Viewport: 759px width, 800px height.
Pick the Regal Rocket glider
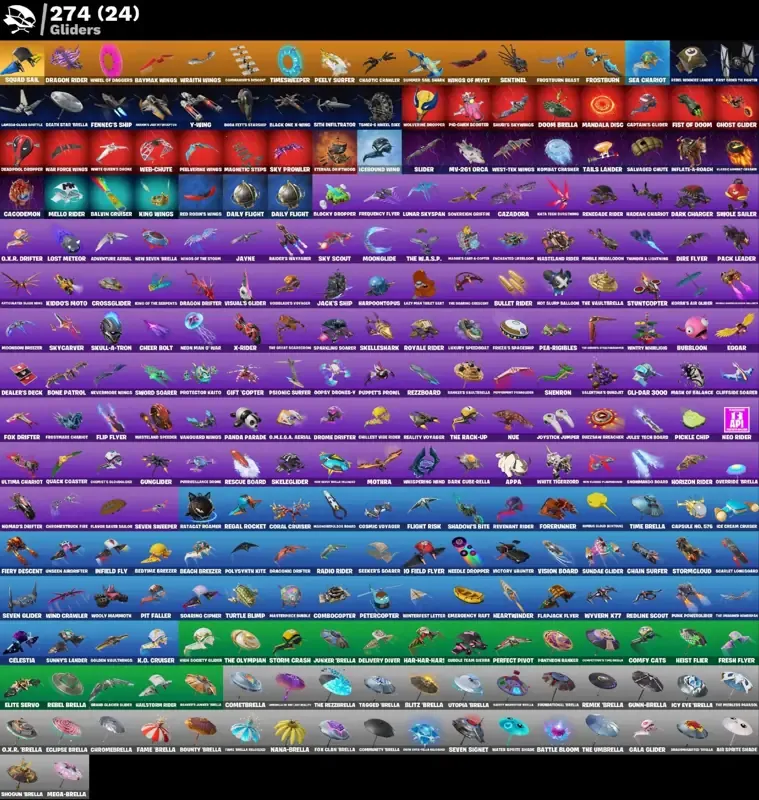click(245, 509)
